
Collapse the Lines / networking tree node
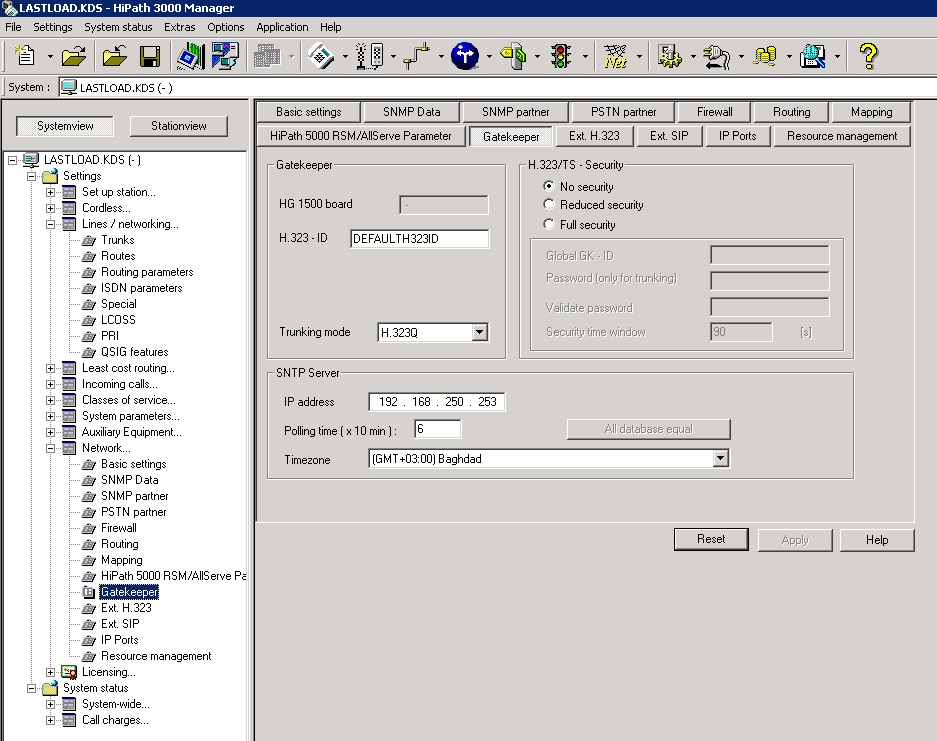[50, 224]
